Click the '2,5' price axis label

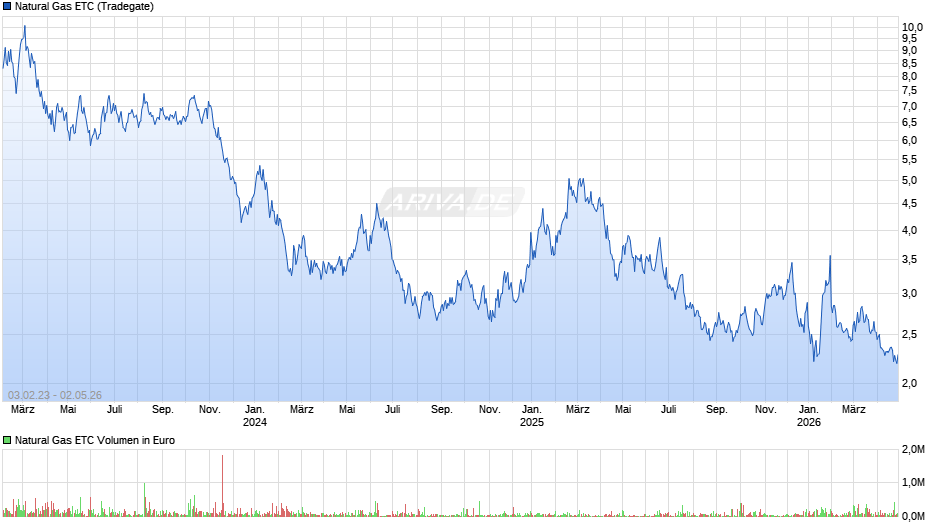[909, 335]
